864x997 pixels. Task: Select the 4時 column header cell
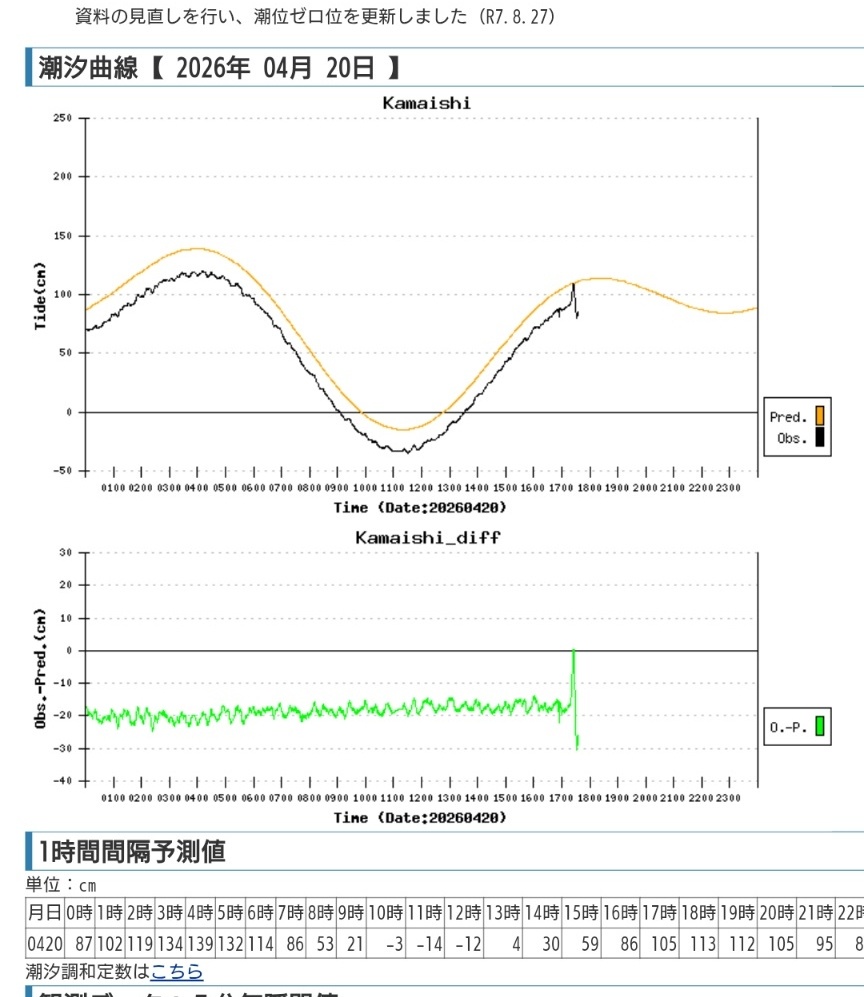pos(200,913)
